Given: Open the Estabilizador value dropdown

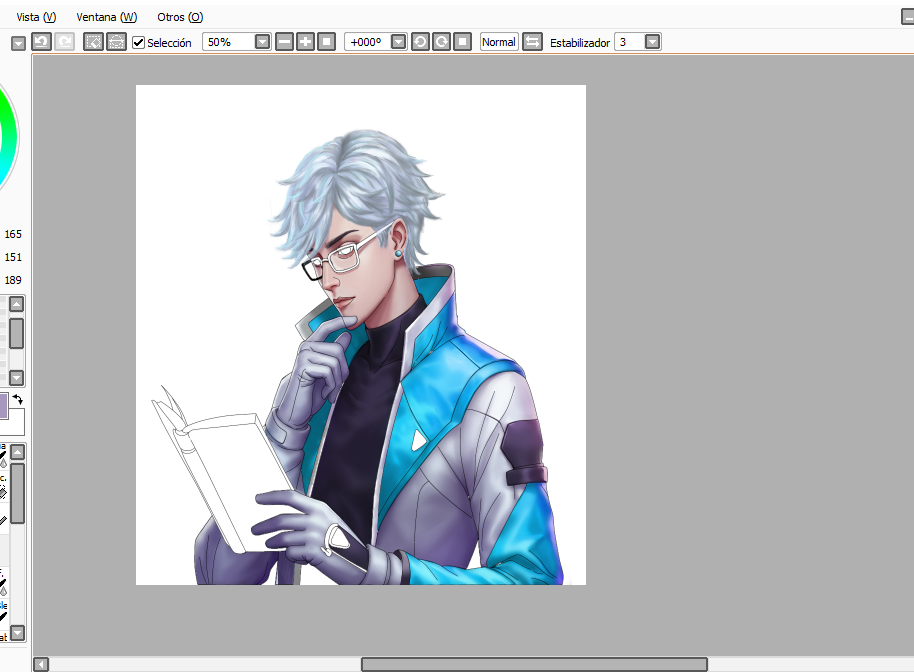Looking at the screenshot, I should tap(652, 42).
